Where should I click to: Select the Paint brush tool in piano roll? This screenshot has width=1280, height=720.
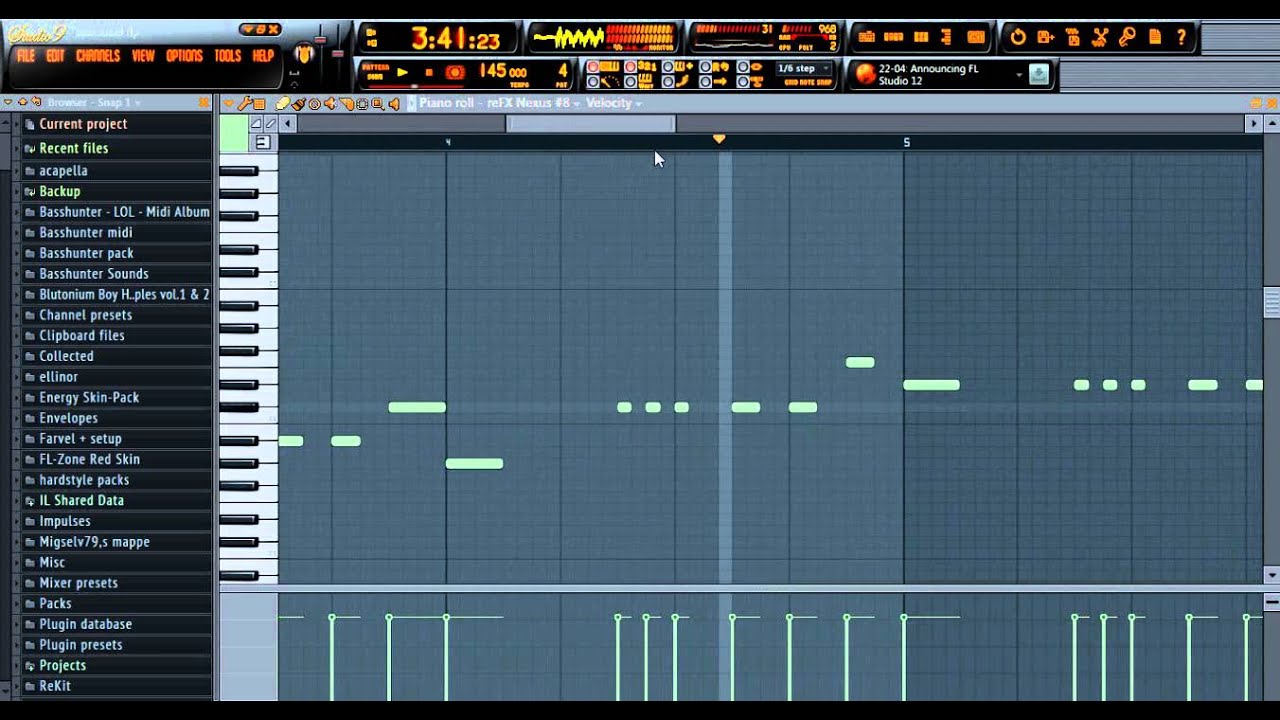pos(298,103)
